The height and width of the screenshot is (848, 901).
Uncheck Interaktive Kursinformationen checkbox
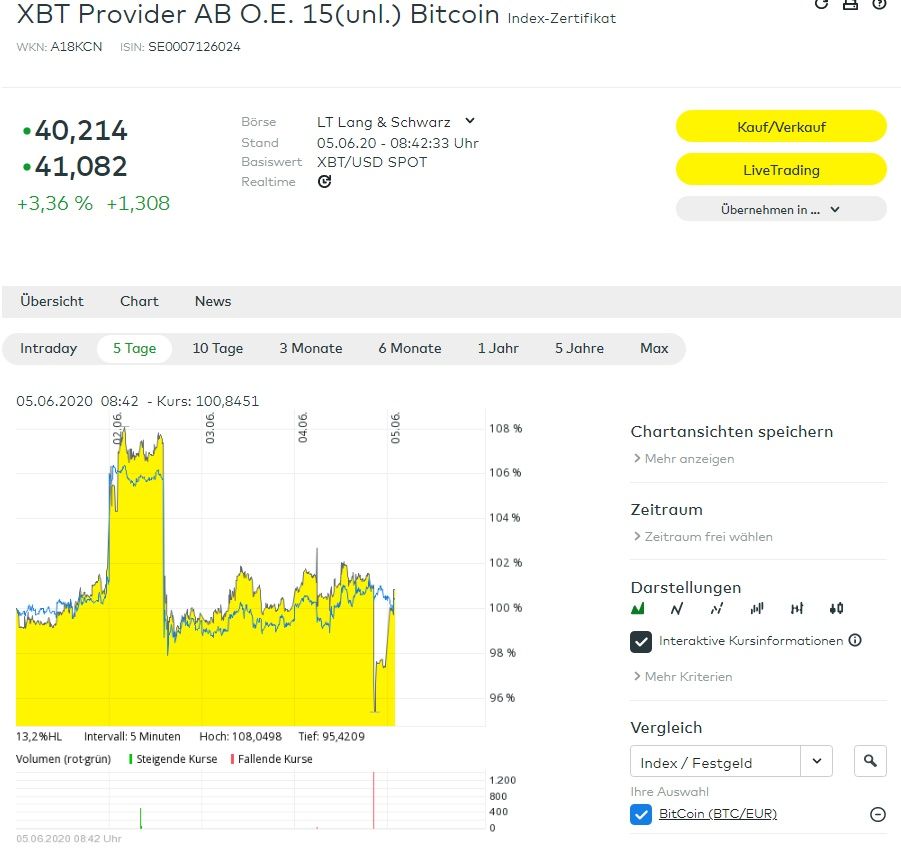point(641,641)
